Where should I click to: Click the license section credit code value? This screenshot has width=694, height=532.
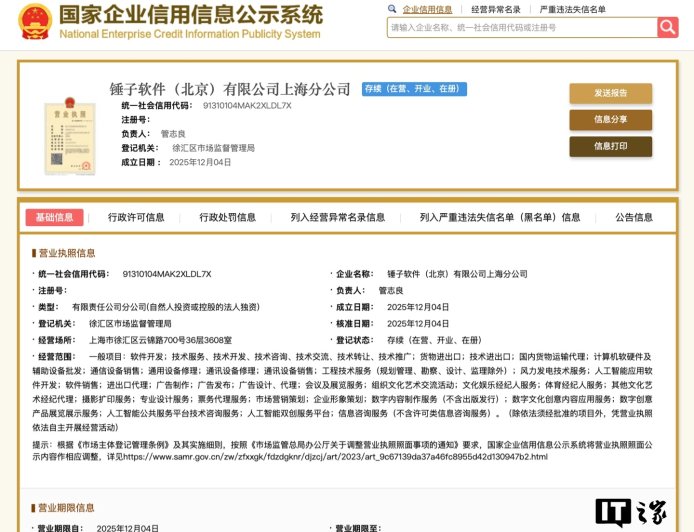click(x=167, y=274)
